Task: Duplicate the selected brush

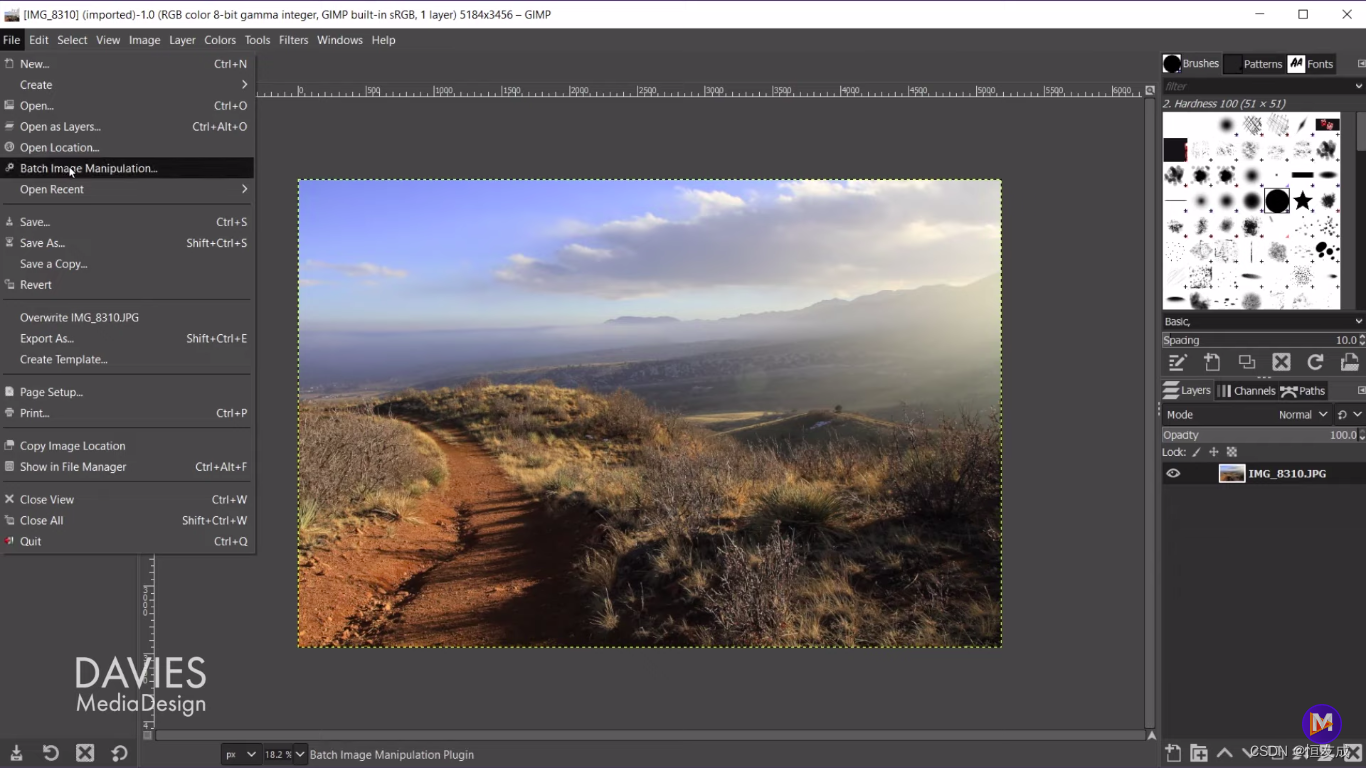Action: point(1247,362)
